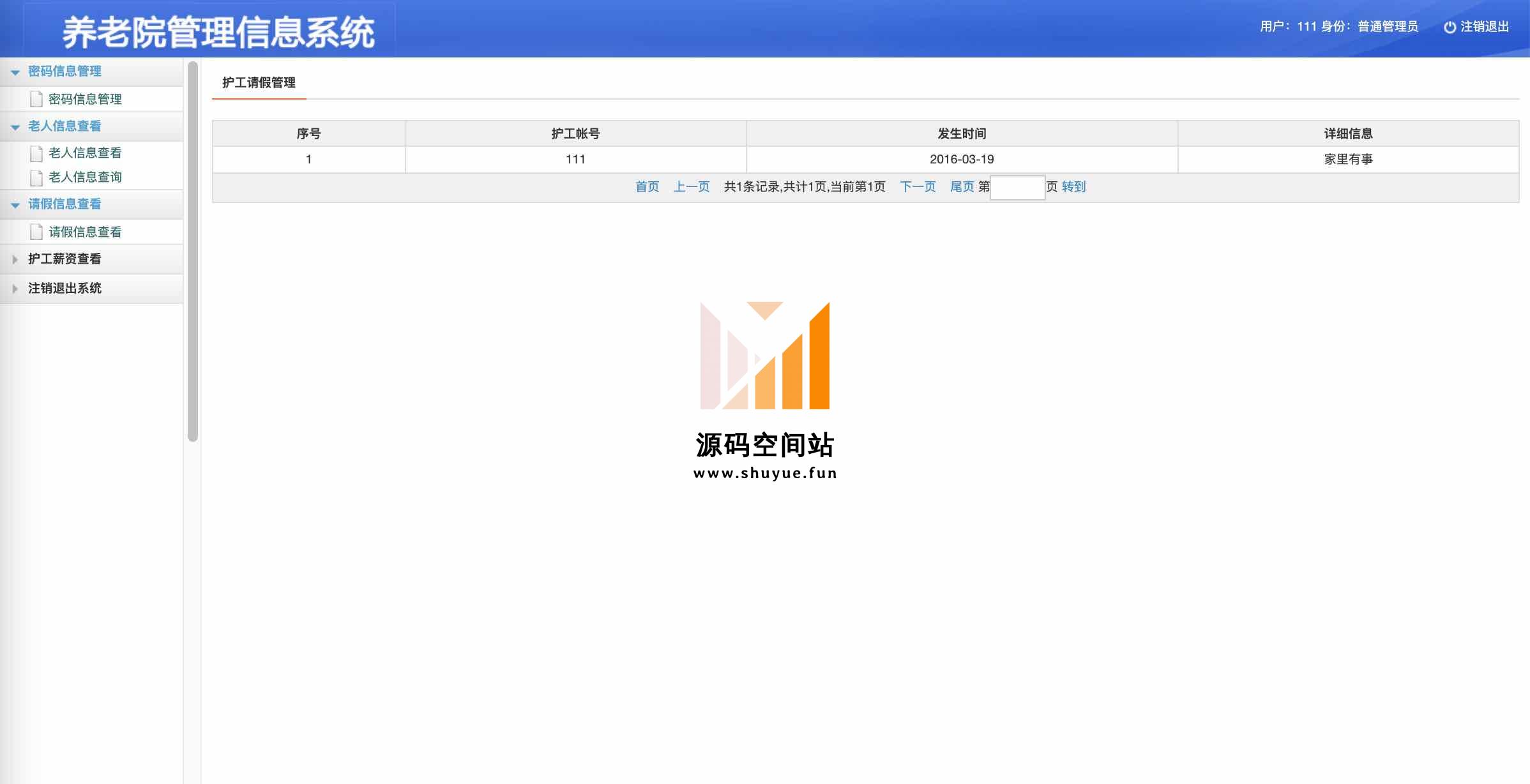Click the 上一页 previous page link

pyautogui.click(x=692, y=187)
